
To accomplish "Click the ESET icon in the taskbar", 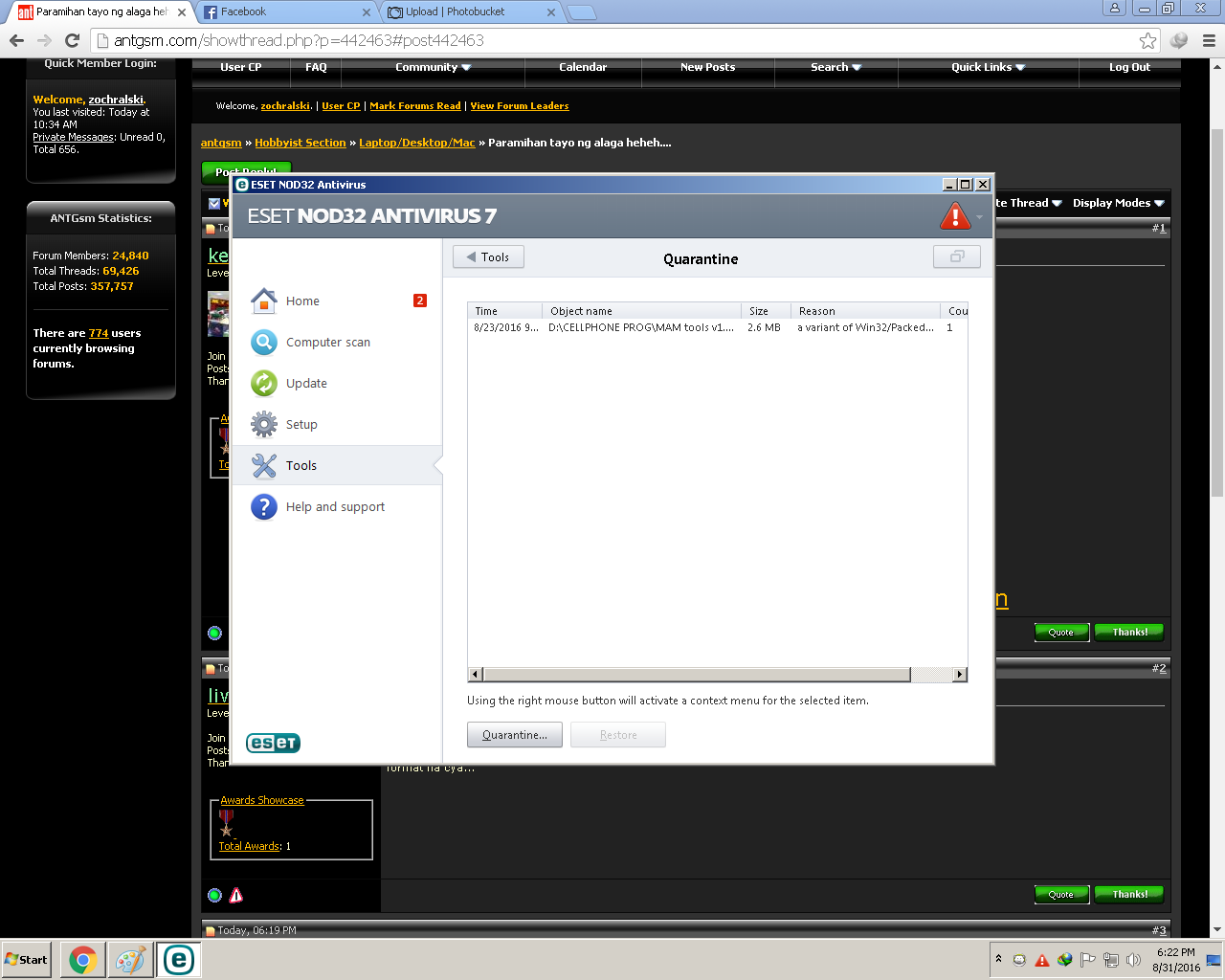I will tap(179, 960).
